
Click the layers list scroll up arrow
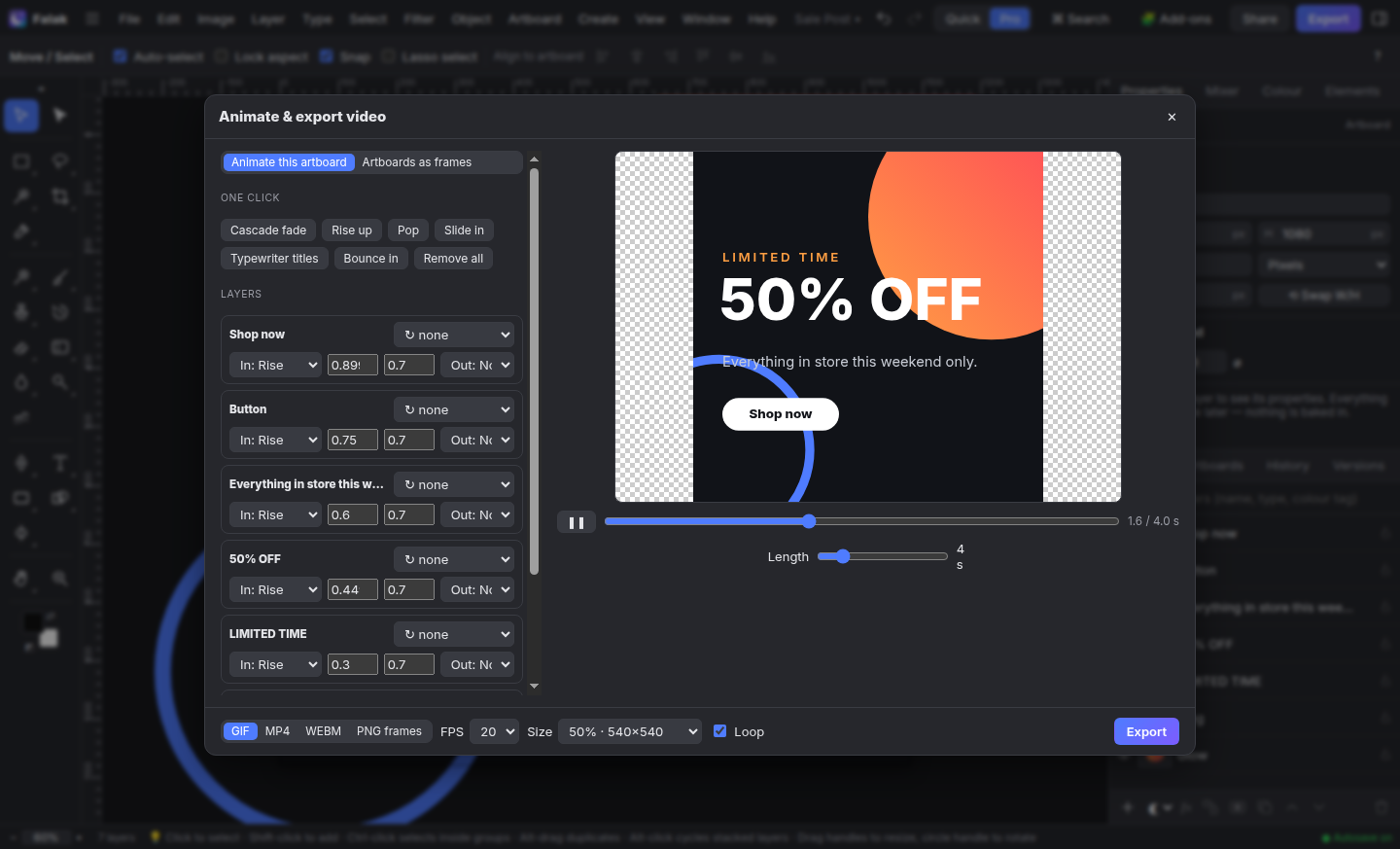coord(534,159)
